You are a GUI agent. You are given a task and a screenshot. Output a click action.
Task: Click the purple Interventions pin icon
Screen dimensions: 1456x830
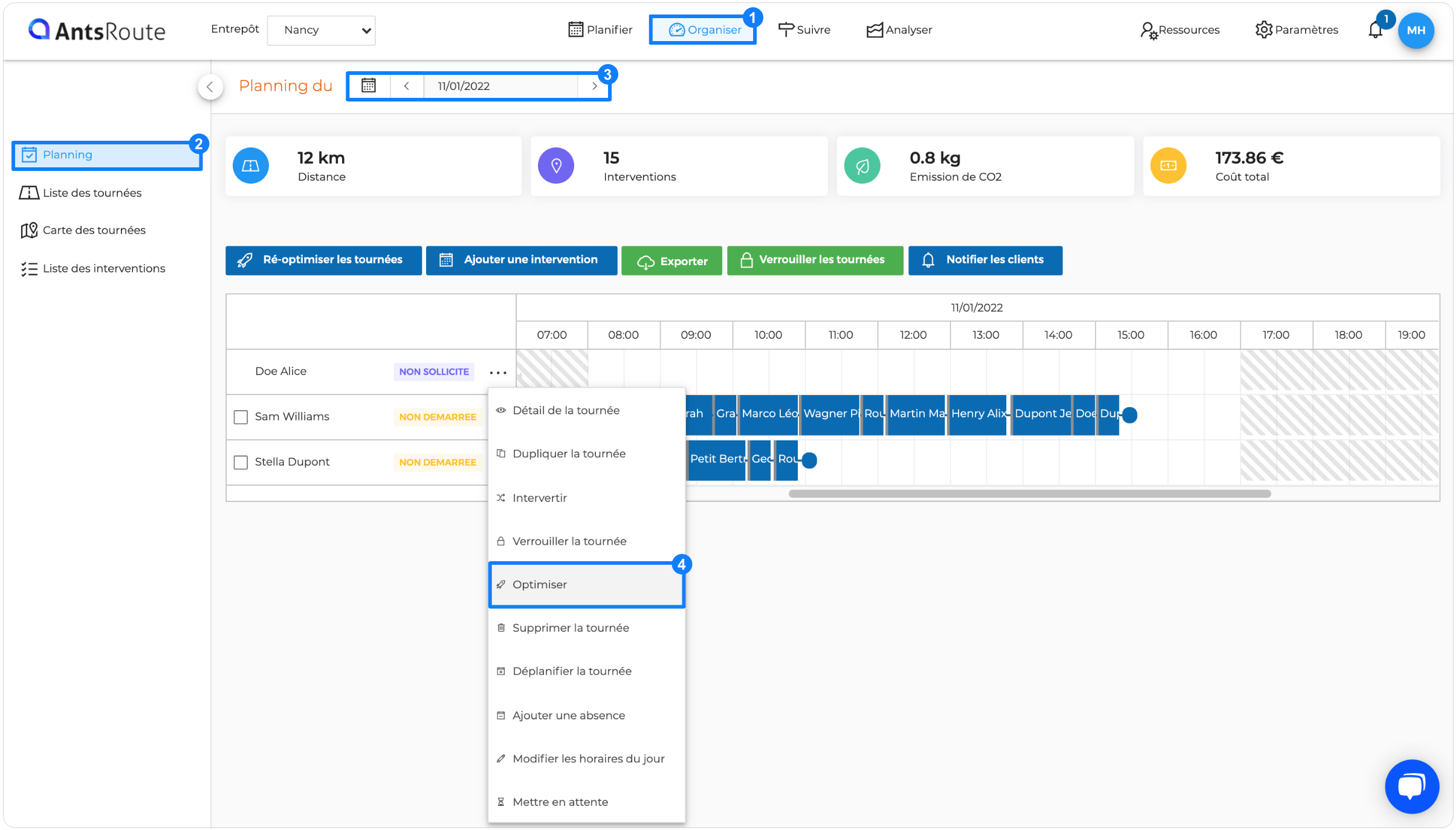pyautogui.click(x=556, y=166)
